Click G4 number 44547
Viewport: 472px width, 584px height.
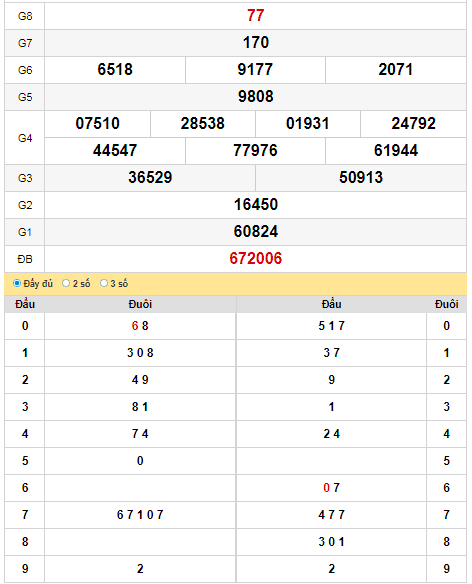[x=115, y=150]
